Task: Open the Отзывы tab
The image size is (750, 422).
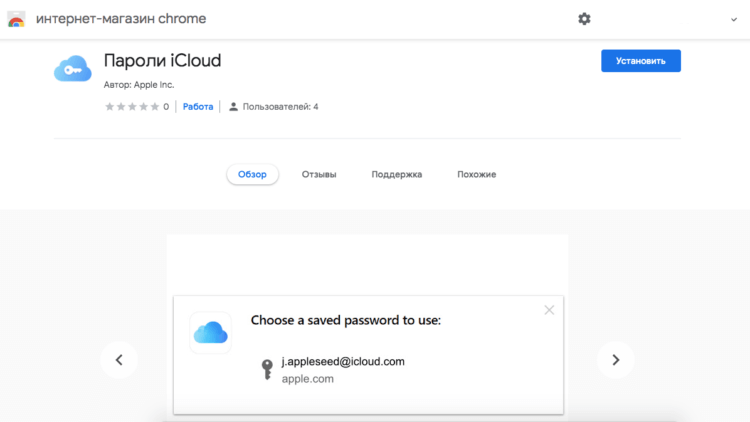Action: coord(319,174)
